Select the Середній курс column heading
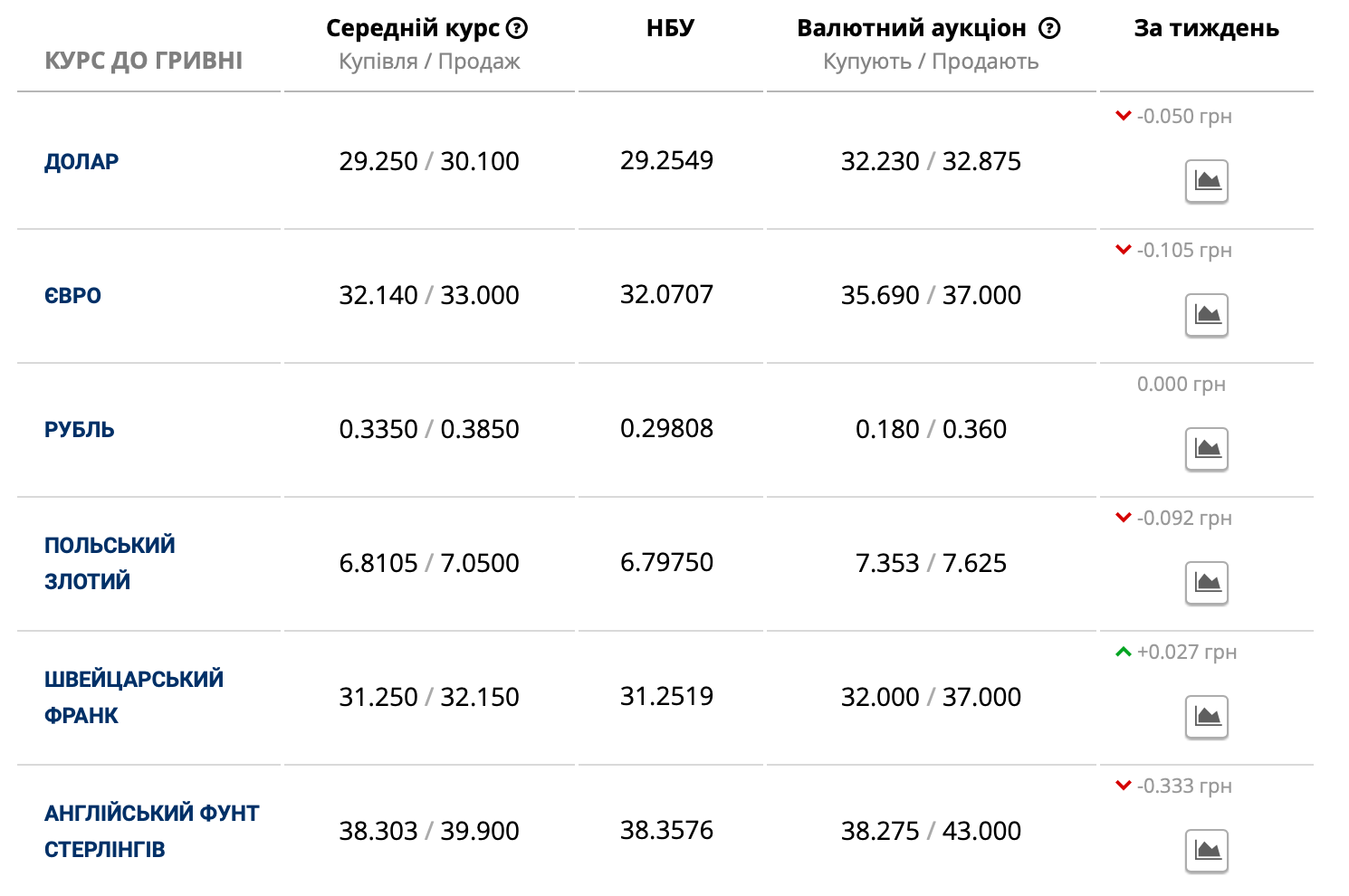Image resolution: width=1349 pixels, height=896 pixels. pos(412,28)
